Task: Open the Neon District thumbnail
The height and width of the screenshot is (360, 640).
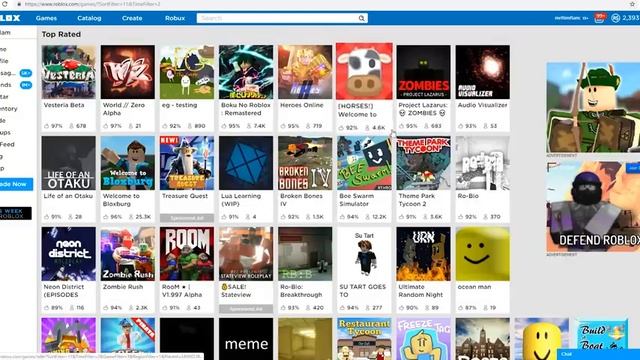Action: coord(69,254)
